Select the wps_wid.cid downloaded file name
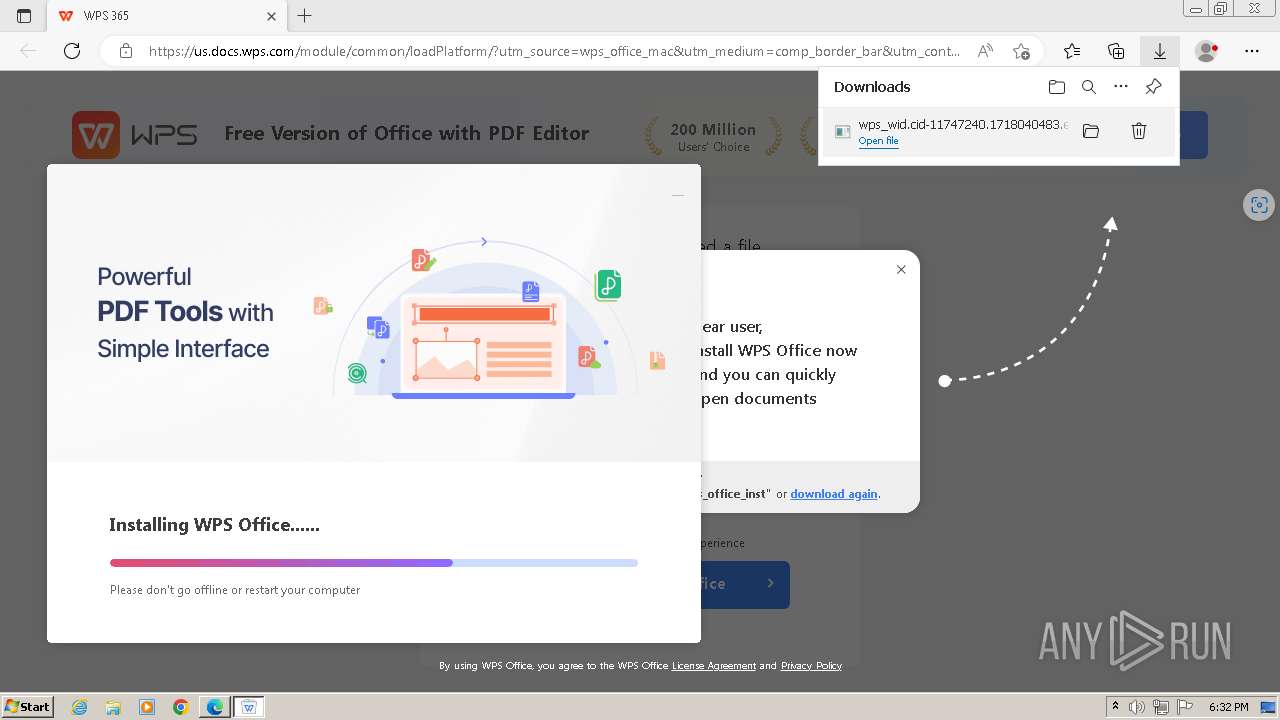 pos(963,125)
